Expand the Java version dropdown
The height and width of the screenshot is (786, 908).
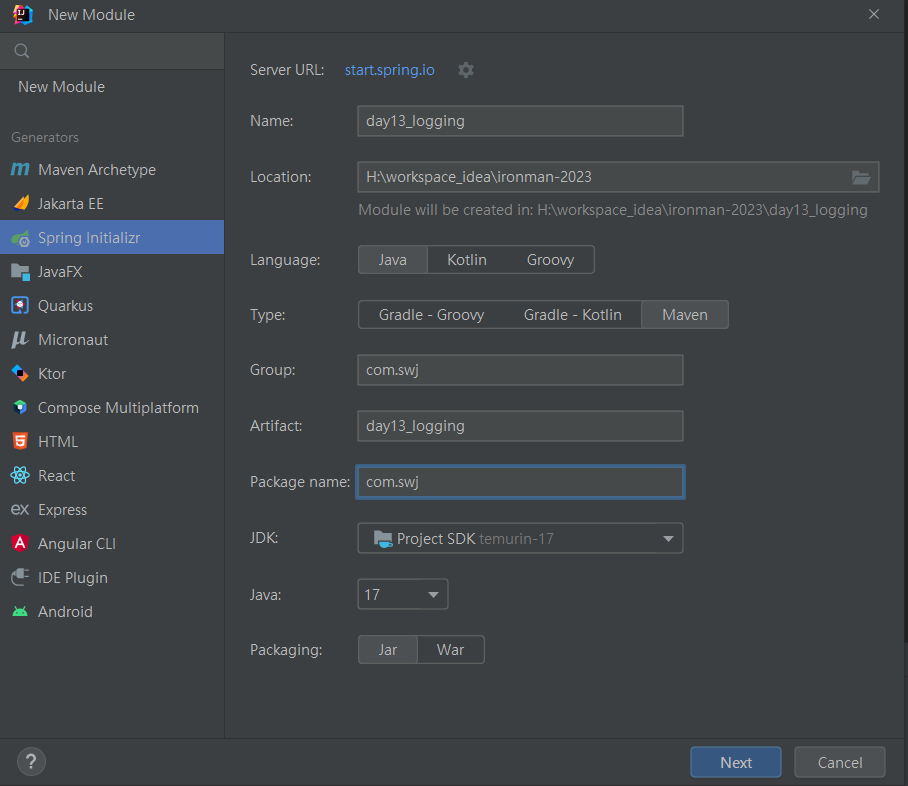[433, 595]
